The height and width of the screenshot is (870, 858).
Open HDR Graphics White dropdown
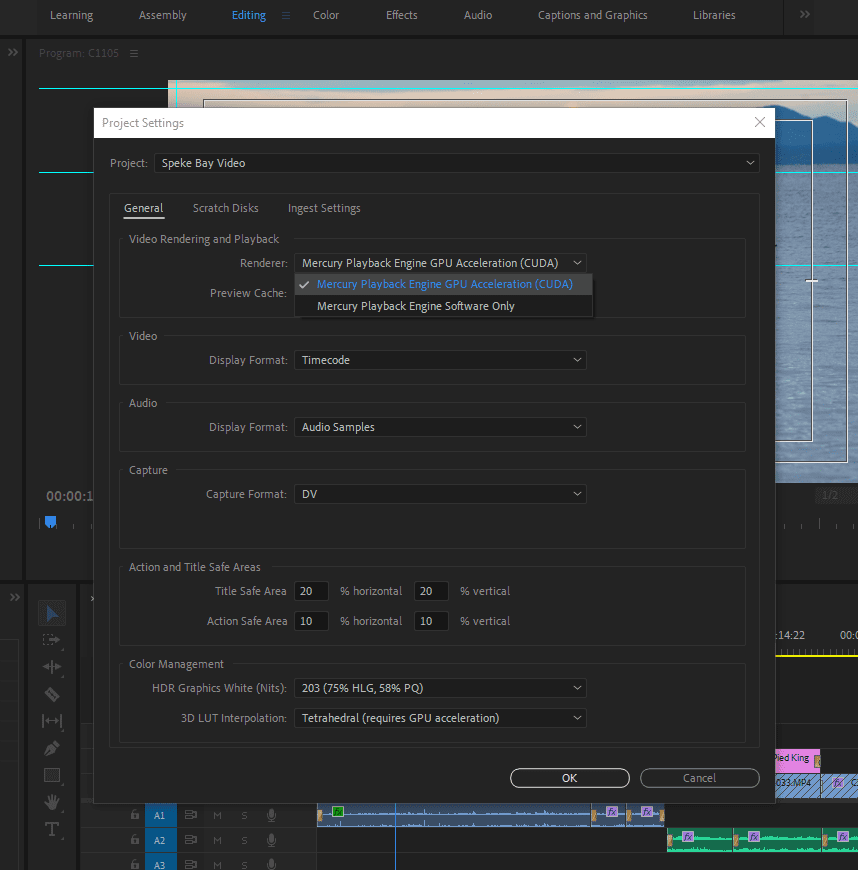(440, 688)
